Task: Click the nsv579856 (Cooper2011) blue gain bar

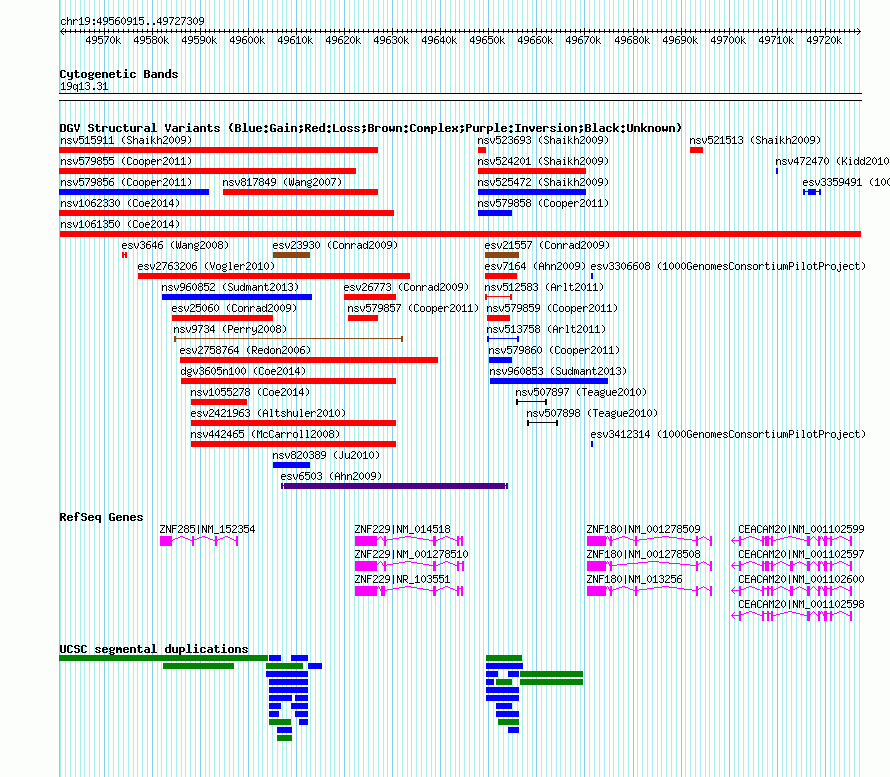Action: [x=134, y=192]
